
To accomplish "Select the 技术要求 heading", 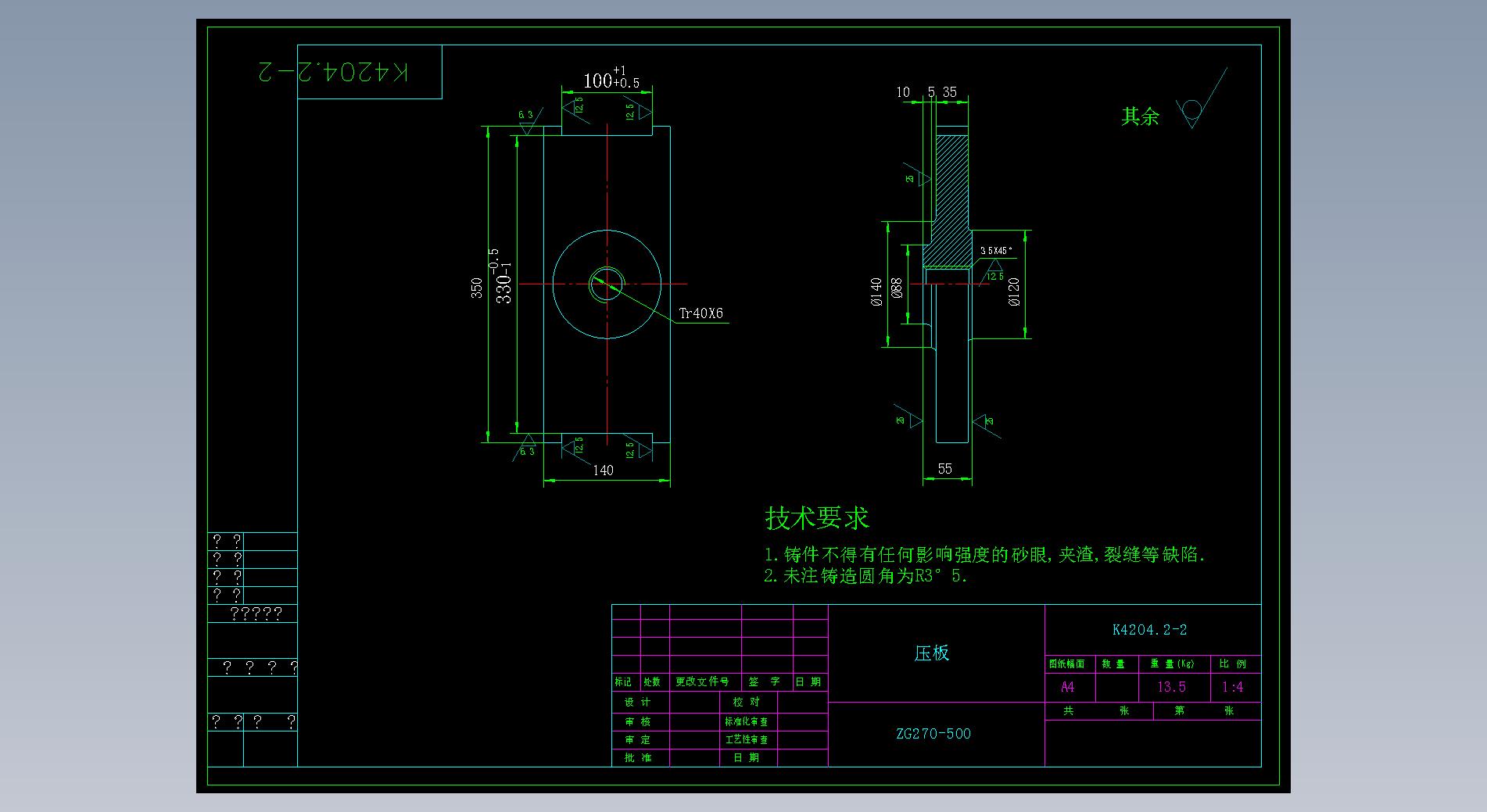I will point(817,517).
